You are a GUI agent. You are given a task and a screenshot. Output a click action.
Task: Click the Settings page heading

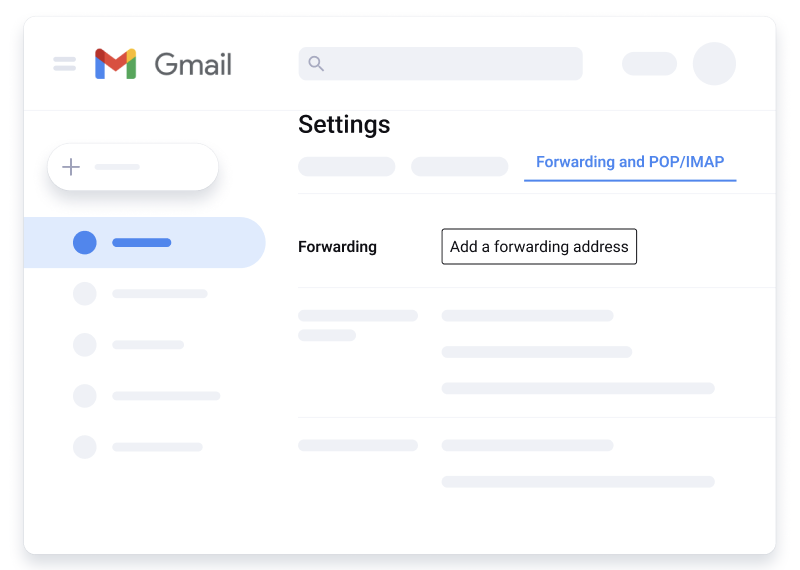344,125
